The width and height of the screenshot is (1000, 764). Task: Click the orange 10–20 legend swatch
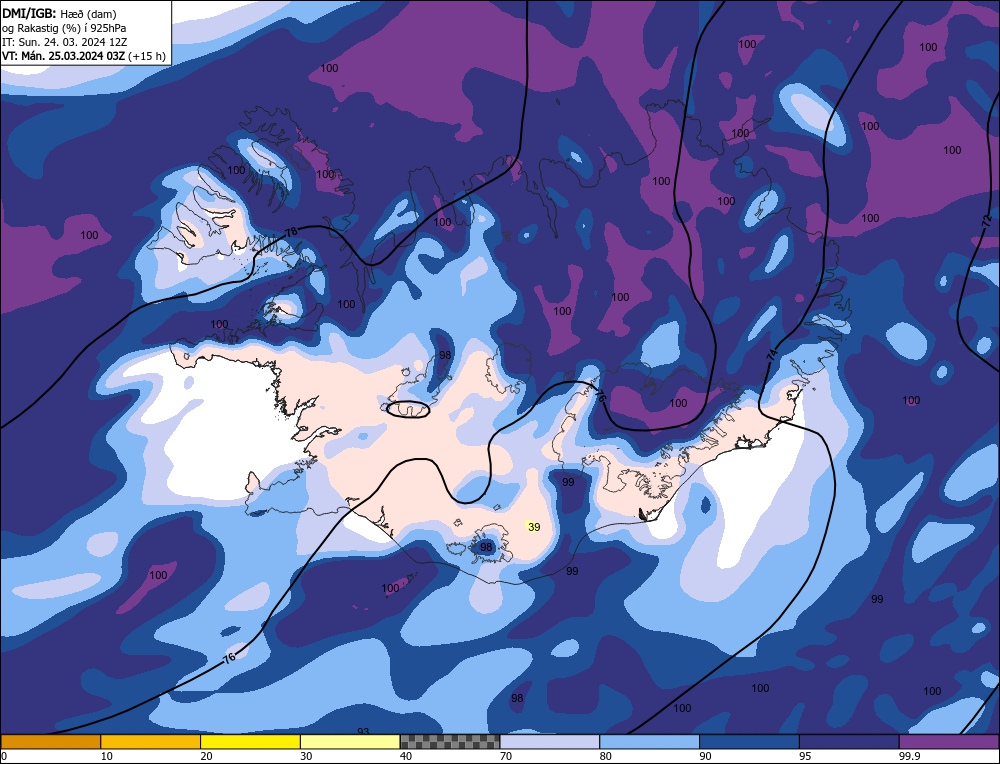[x=151, y=741]
